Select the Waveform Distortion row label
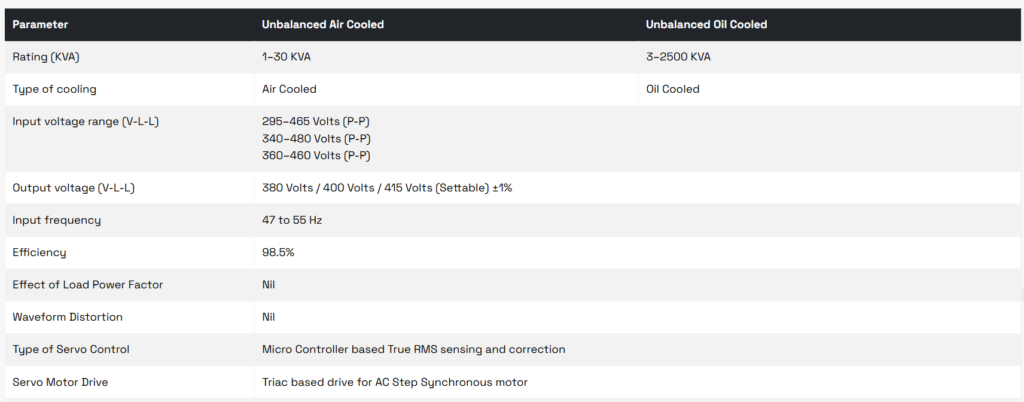This screenshot has width=1024, height=402. tap(67, 317)
